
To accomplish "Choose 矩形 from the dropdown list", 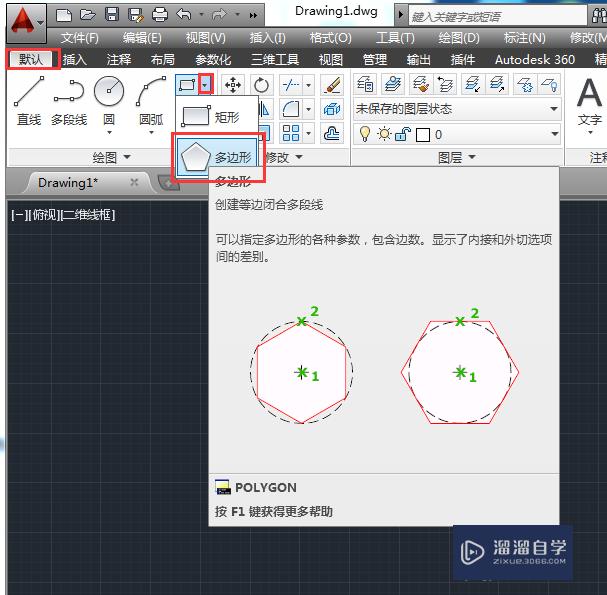I will click(217, 117).
